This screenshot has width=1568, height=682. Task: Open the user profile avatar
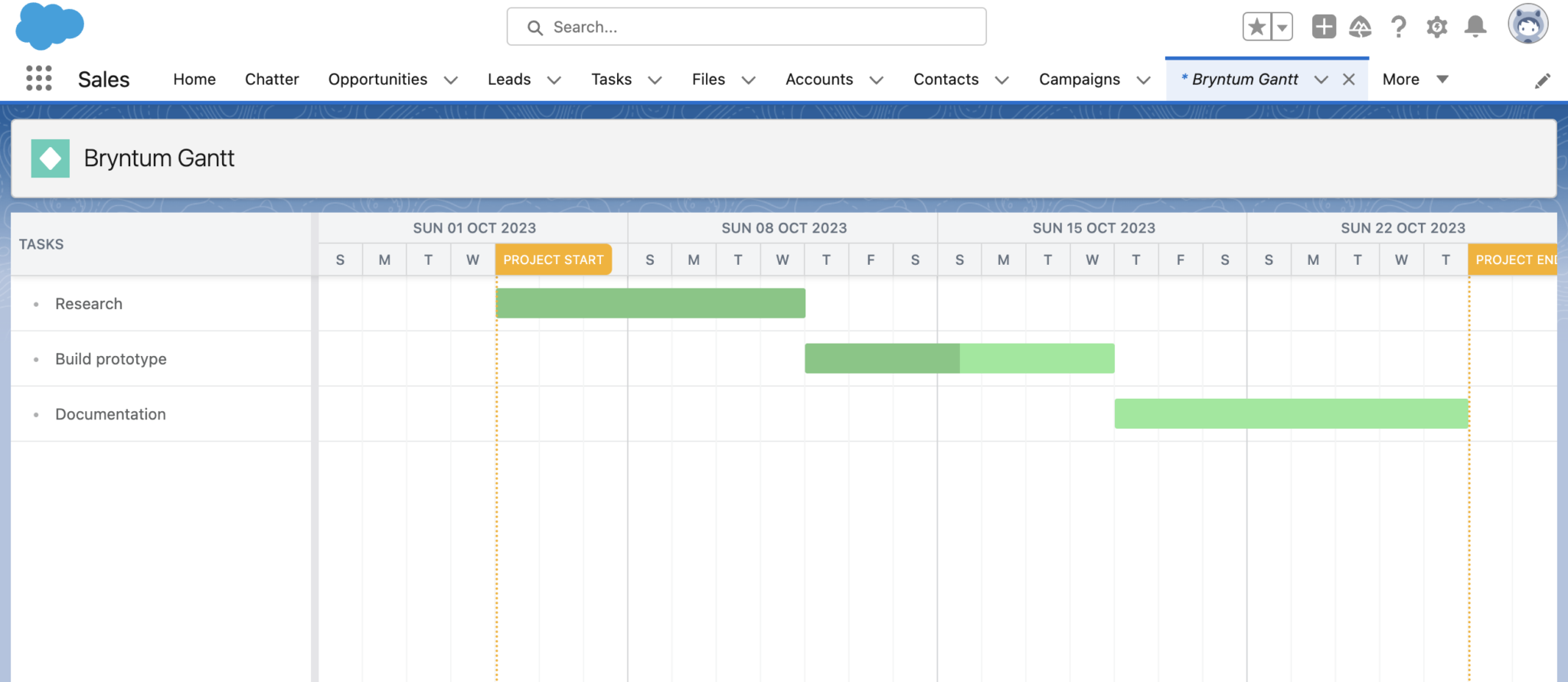1527,24
